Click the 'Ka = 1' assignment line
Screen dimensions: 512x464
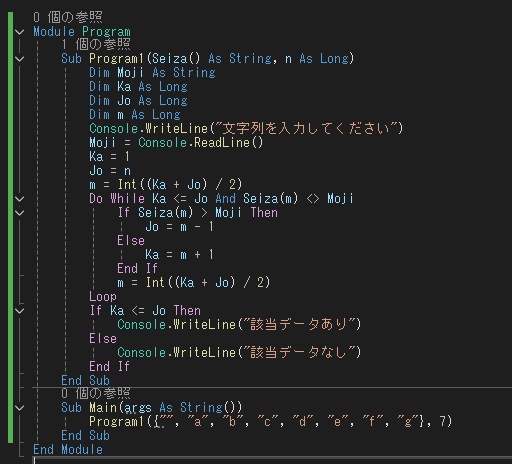[109, 157]
